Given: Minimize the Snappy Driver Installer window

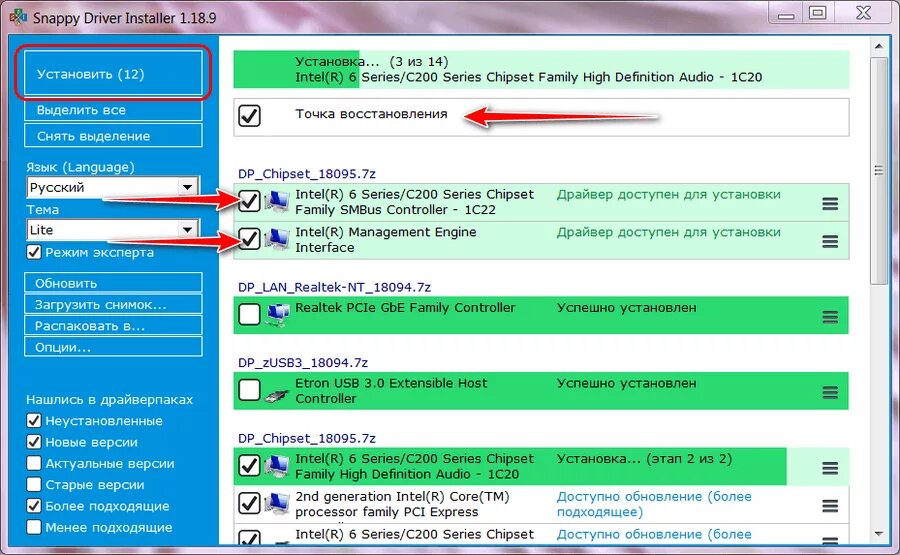Looking at the screenshot, I should tap(786, 13).
